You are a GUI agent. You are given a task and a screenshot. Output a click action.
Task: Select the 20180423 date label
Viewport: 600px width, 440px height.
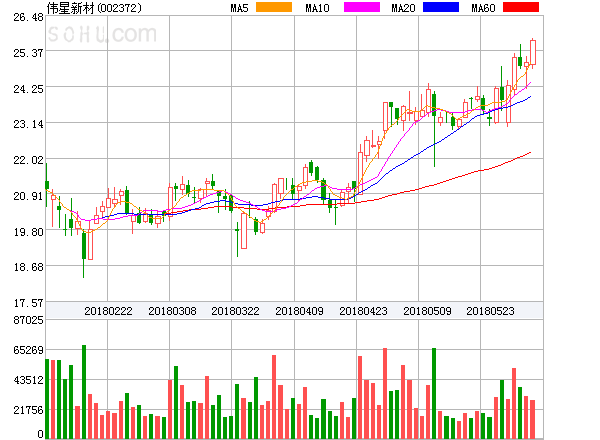(363, 311)
